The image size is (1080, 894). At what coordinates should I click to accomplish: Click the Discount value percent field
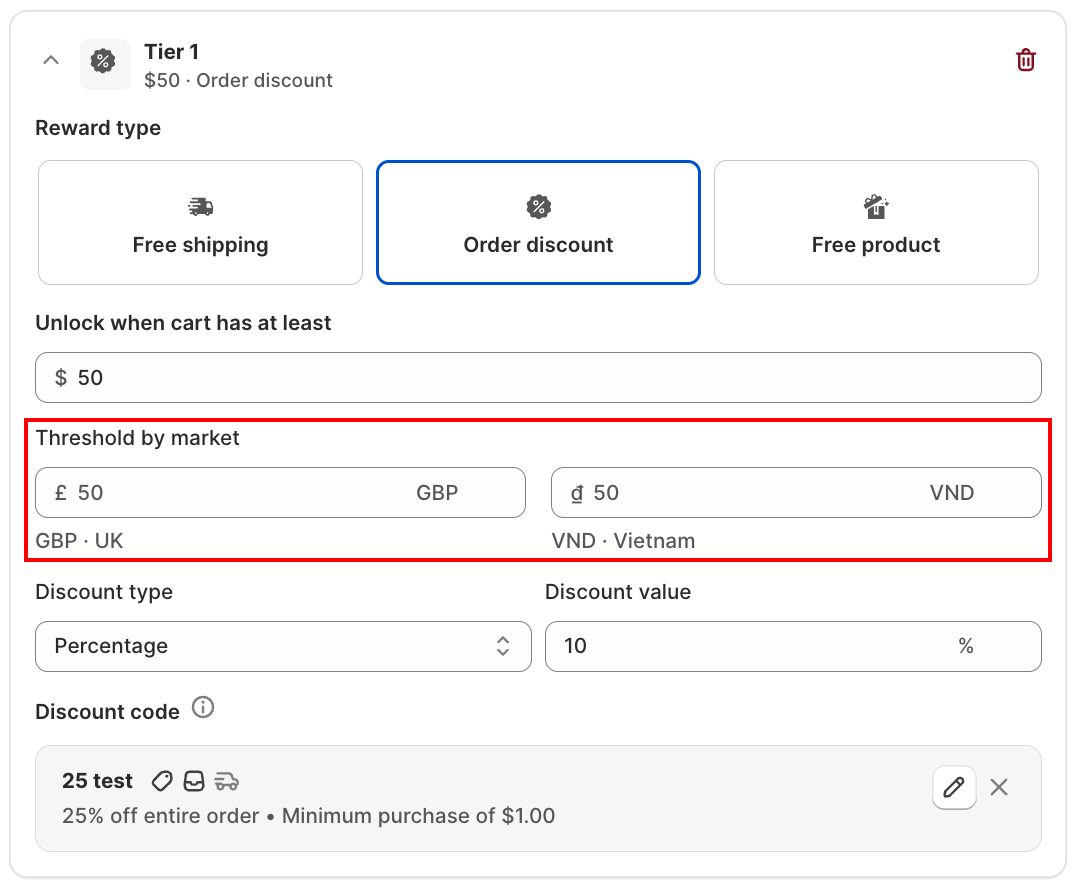(793, 646)
